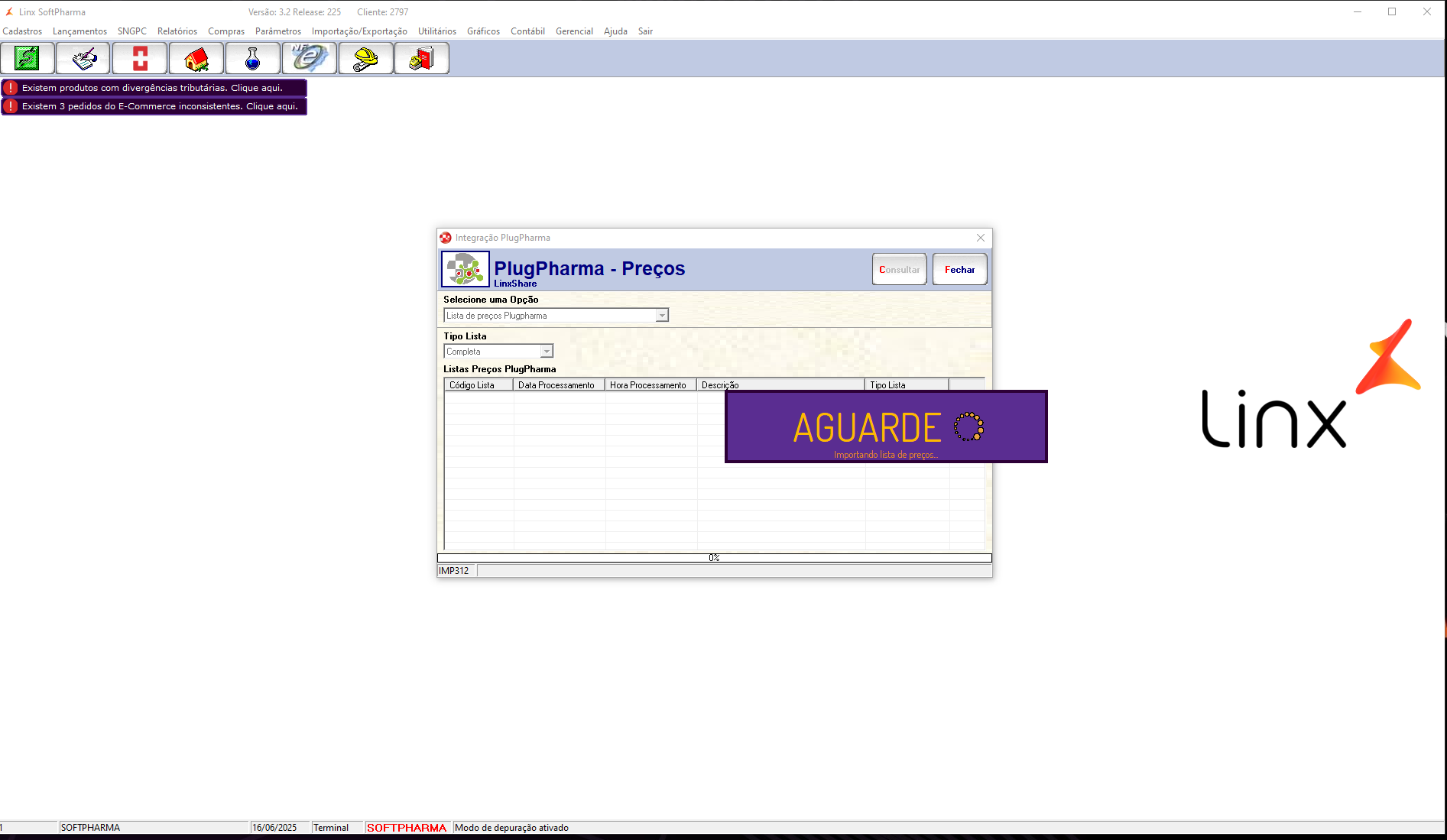
Task: Open the Utilitários menu
Action: [437, 31]
